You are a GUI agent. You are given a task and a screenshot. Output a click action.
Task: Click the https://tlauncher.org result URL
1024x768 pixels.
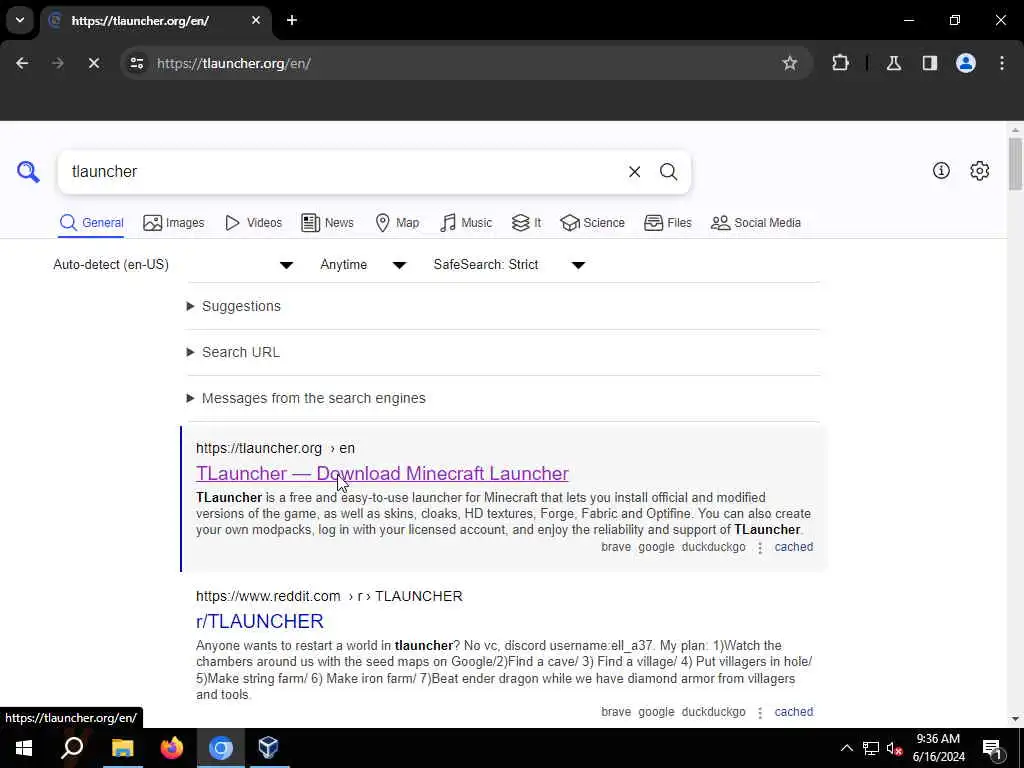pyautogui.click(x=275, y=448)
